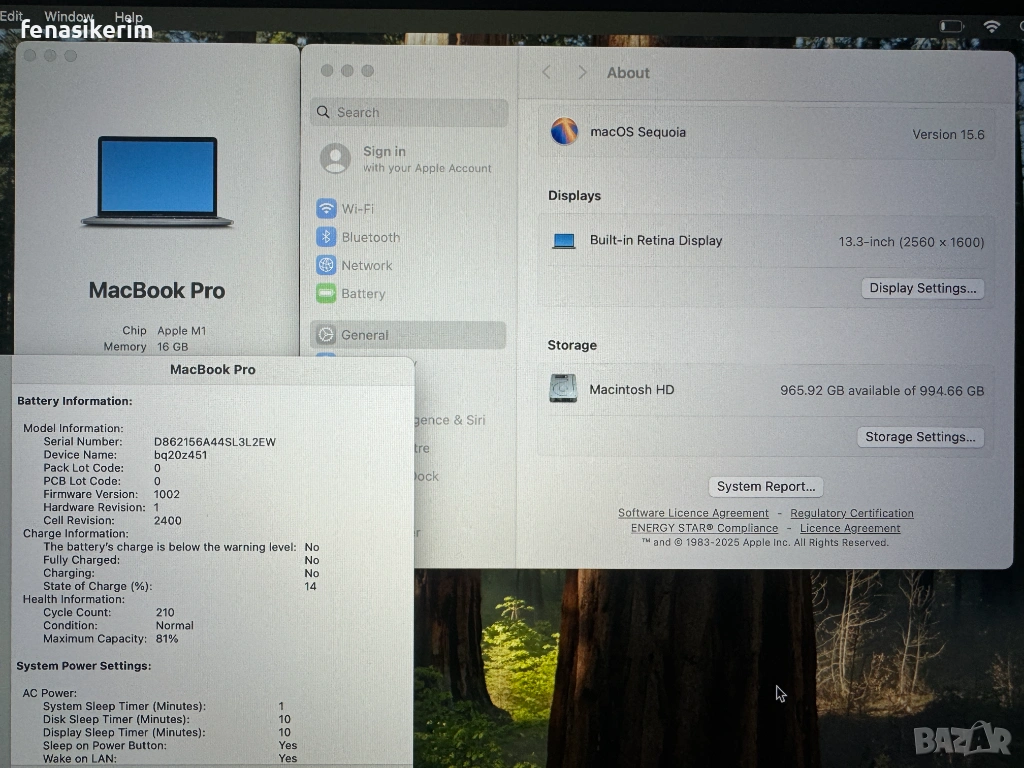Open the Help menu
1024x768 pixels.
coord(128,17)
